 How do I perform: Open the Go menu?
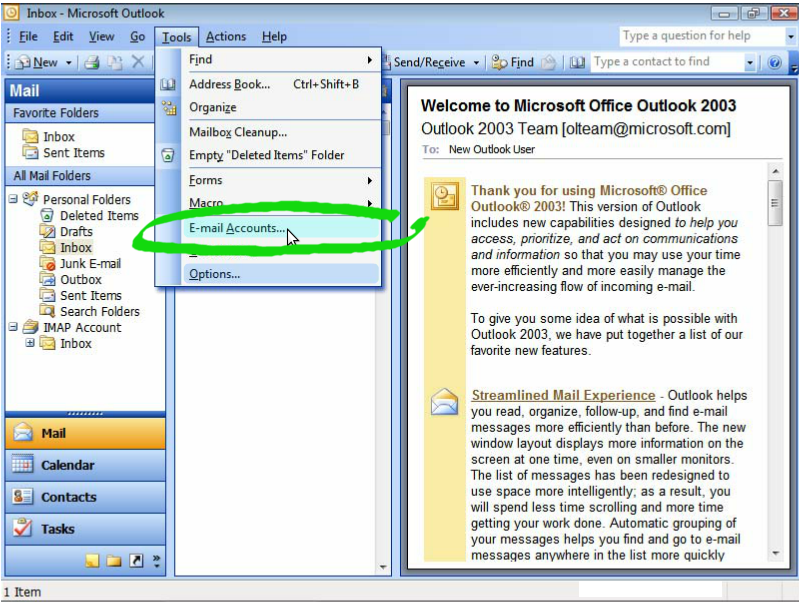138,37
